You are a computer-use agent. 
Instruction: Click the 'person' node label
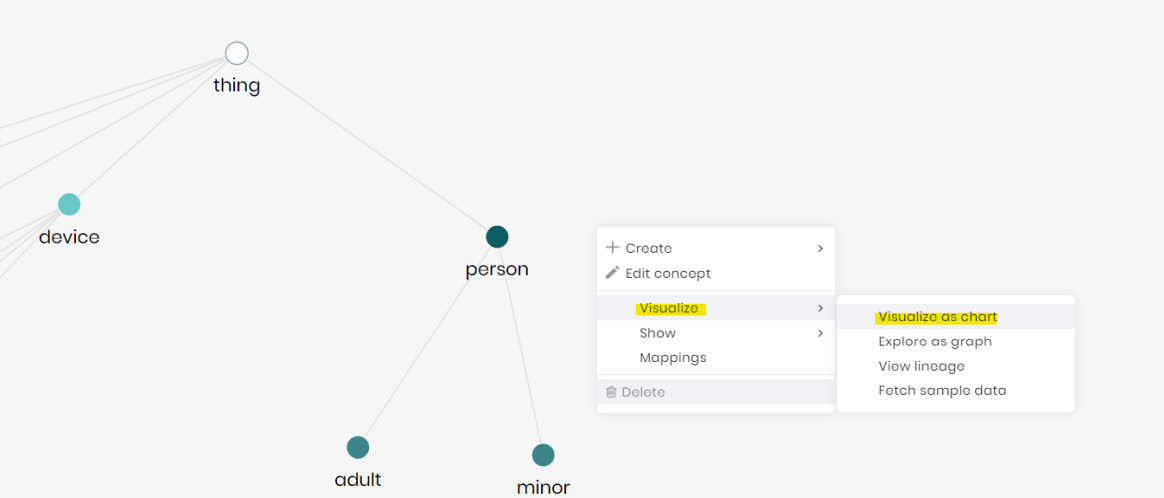coord(497,270)
